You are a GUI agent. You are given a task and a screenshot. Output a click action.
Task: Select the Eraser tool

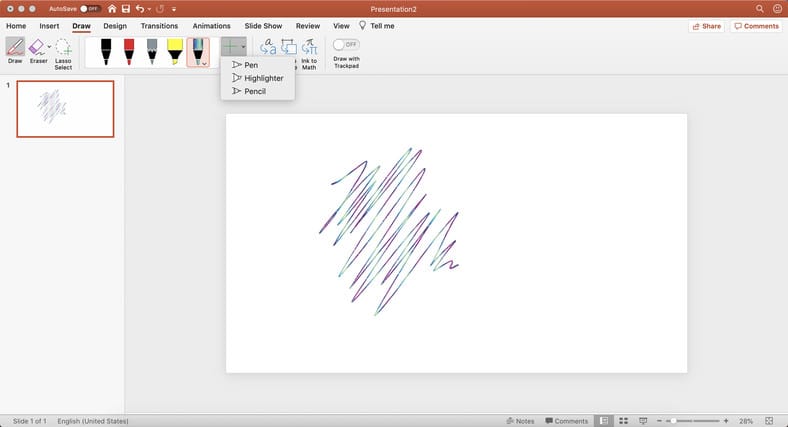(x=37, y=50)
